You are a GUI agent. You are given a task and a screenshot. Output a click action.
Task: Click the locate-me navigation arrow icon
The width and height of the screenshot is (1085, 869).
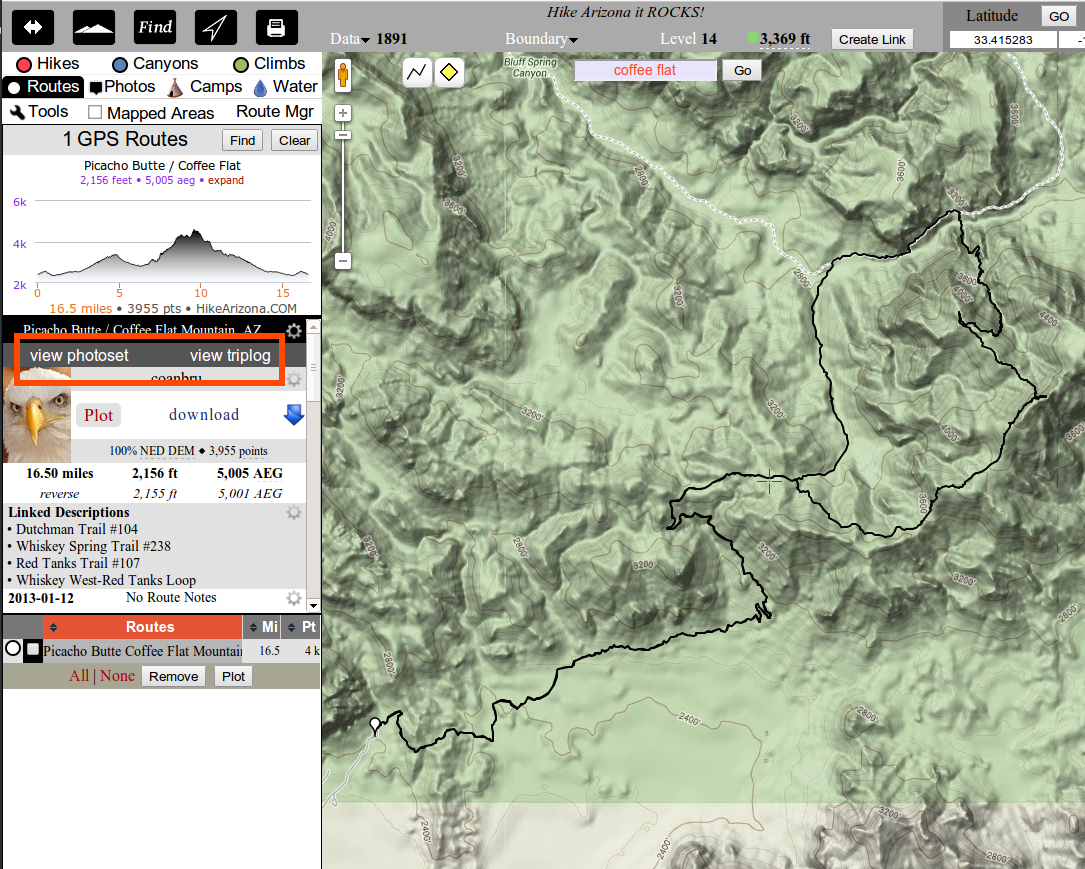216,27
